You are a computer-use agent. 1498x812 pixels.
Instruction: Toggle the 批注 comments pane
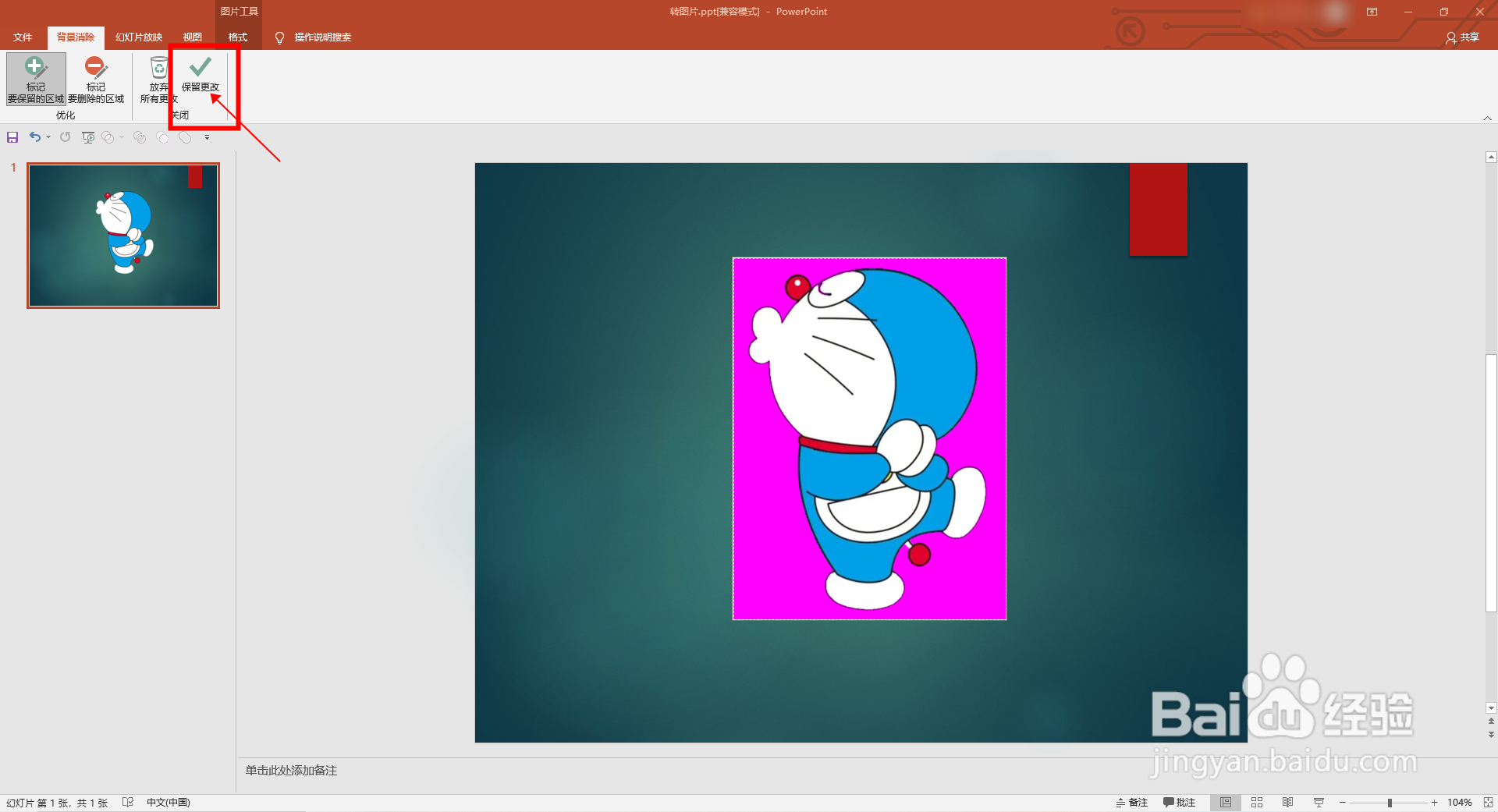click(1179, 803)
